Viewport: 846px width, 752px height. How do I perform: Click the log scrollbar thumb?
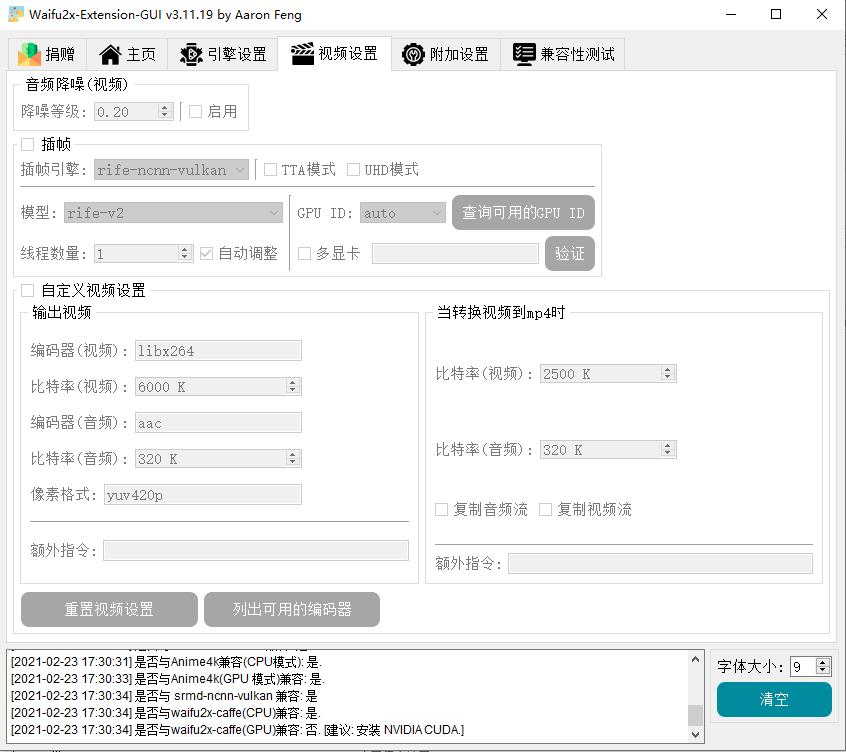coord(695,715)
